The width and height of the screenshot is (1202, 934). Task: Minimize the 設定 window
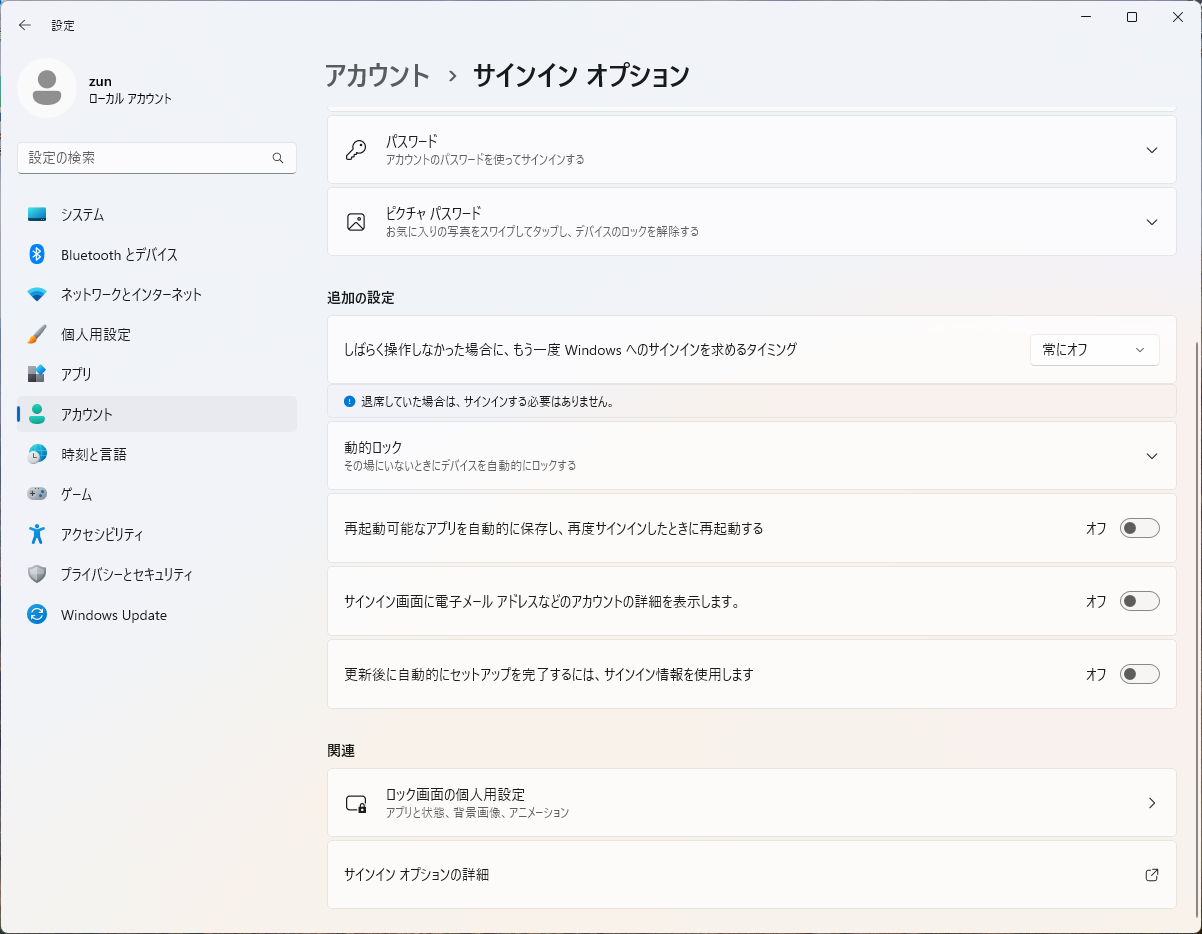point(1087,17)
